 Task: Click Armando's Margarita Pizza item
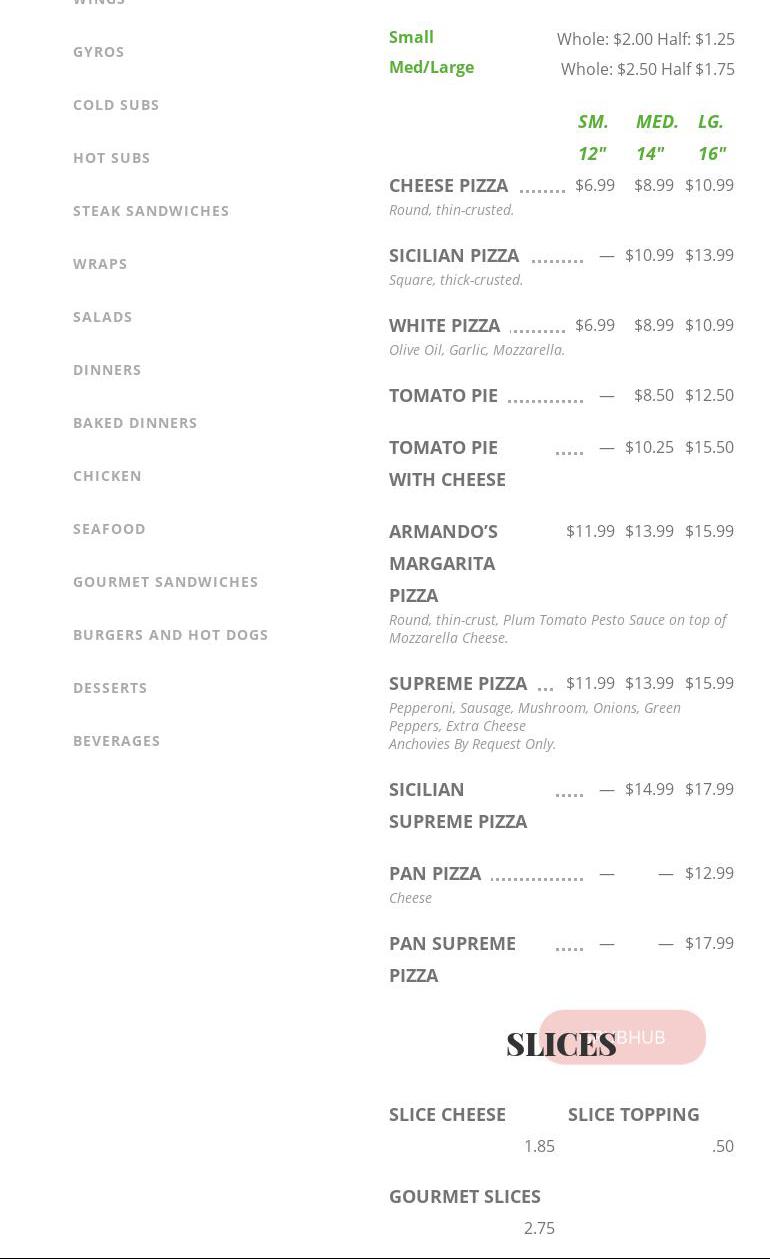[443, 563]
